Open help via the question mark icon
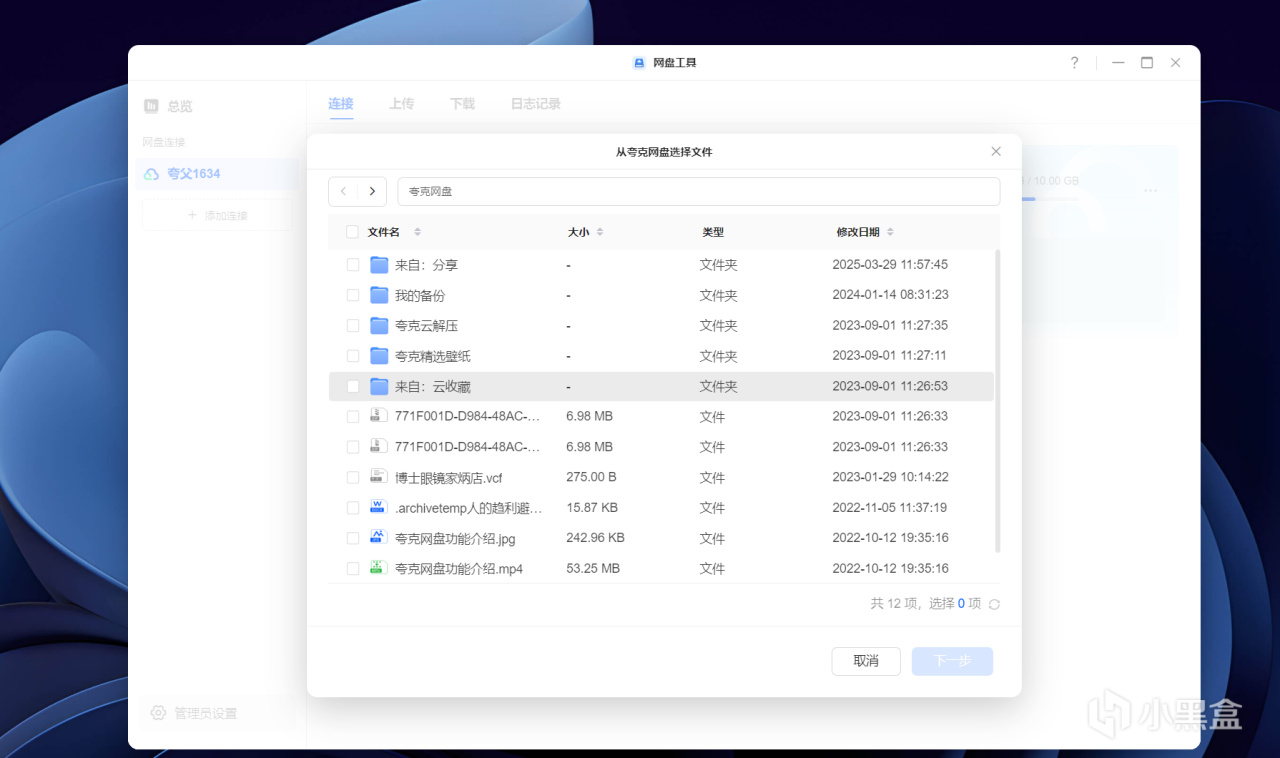The height and width of the screenshot is (758, 1280). pos(1074,62)
